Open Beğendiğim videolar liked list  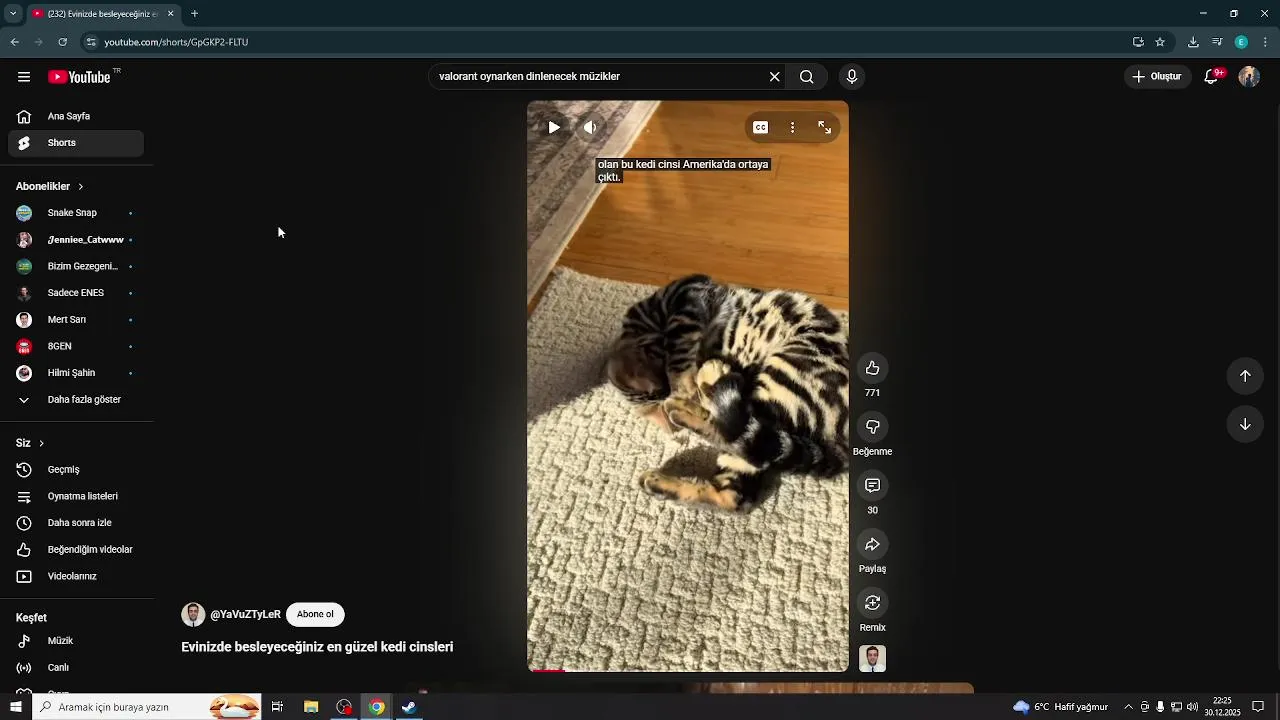click(x=76, y=550)
